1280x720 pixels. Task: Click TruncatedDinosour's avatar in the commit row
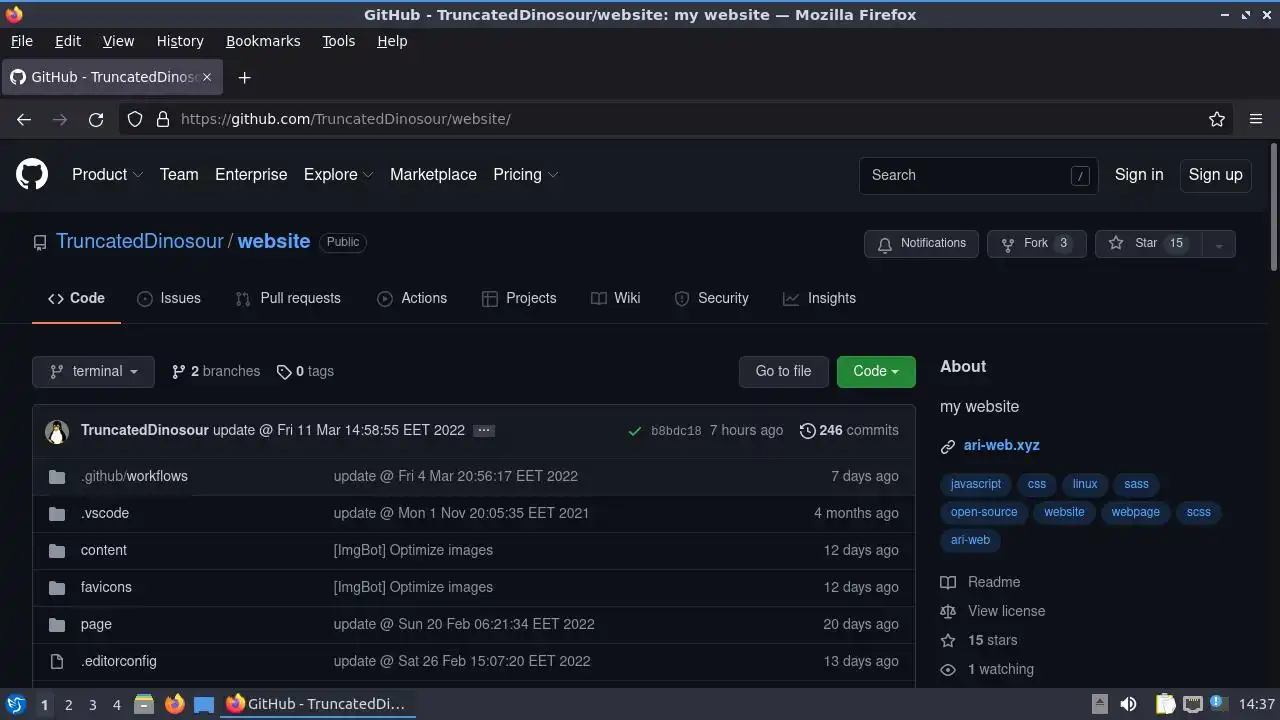point(57,431)
